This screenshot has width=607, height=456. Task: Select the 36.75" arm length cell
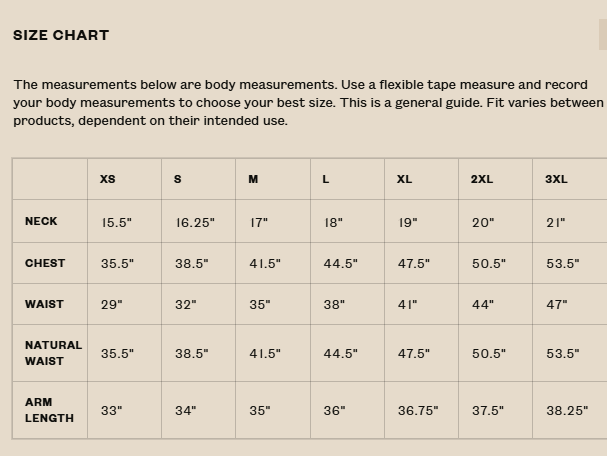(418, 411)
